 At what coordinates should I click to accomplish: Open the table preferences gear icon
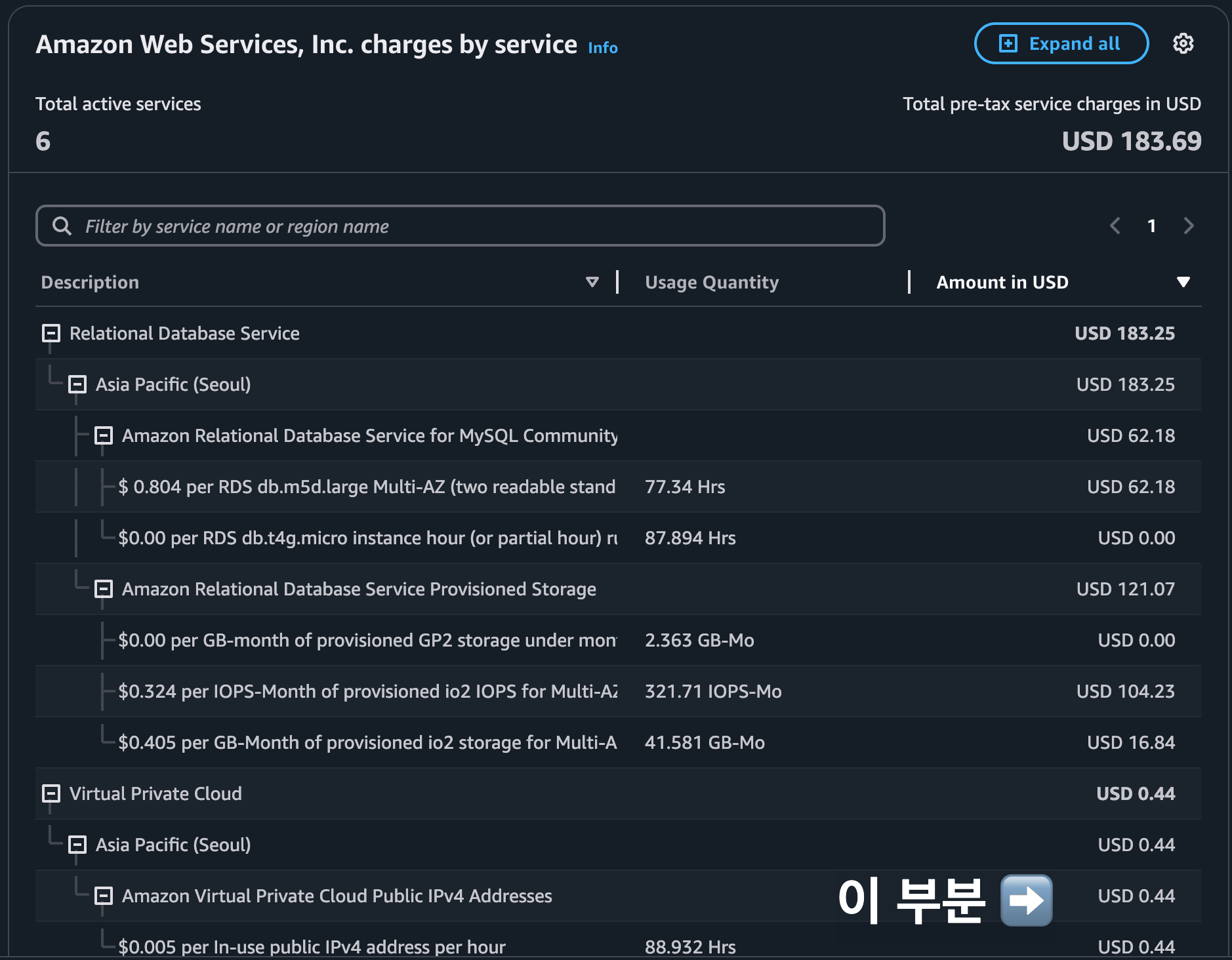[1183, 44]
